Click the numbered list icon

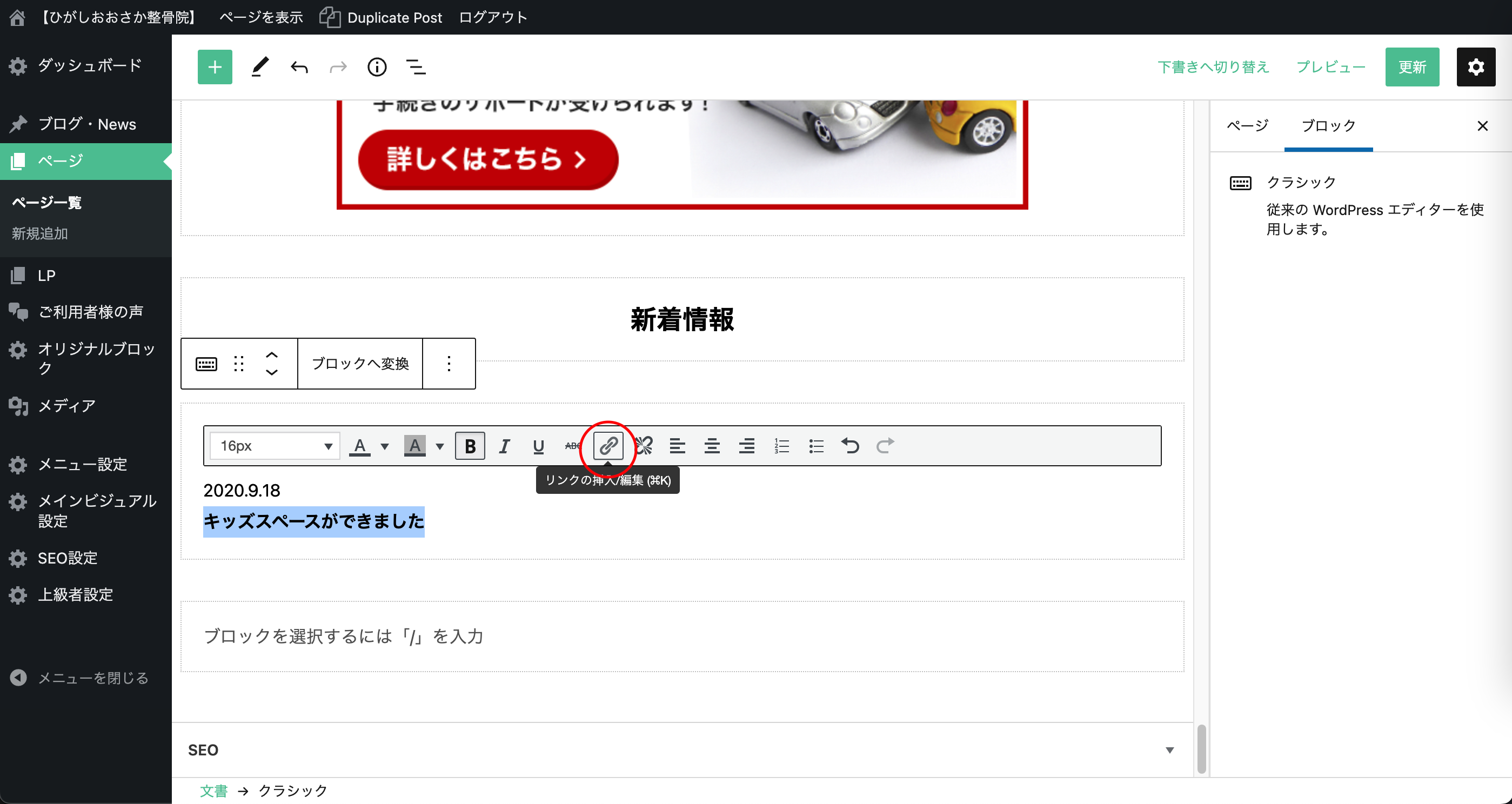(x=781, y=445)
